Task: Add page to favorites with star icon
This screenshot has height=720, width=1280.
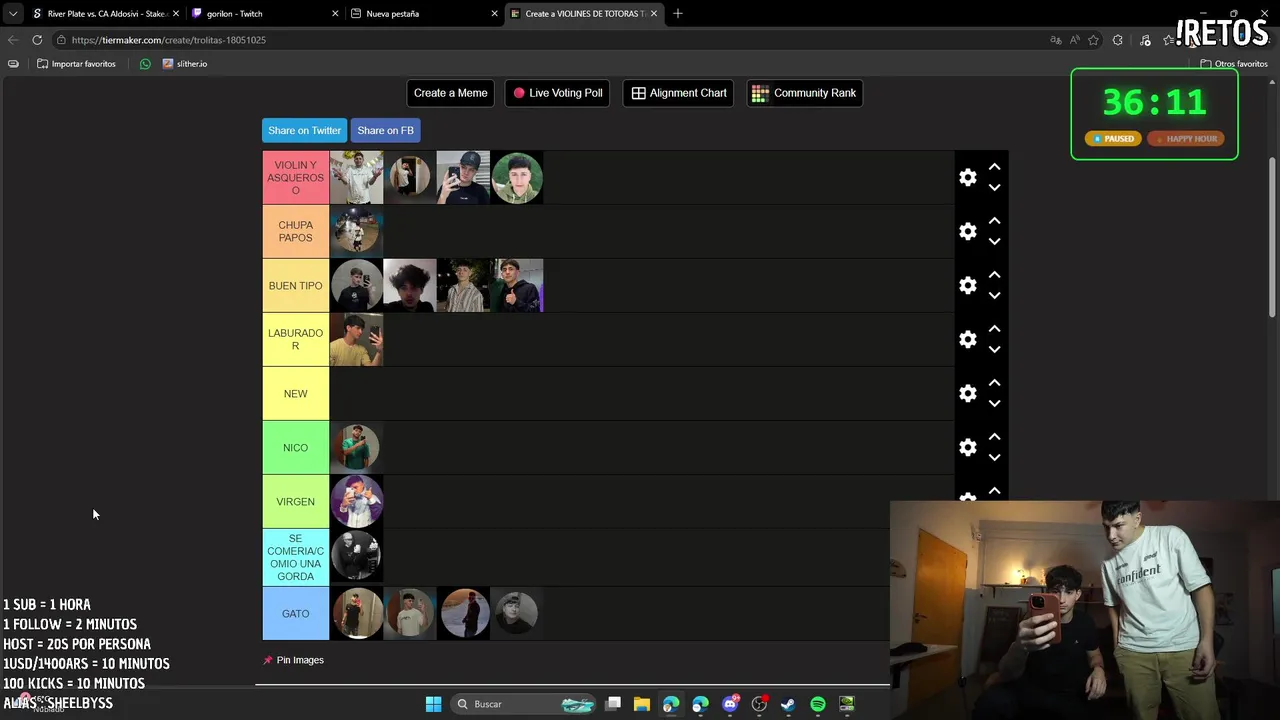Action: pos(1093,40)
